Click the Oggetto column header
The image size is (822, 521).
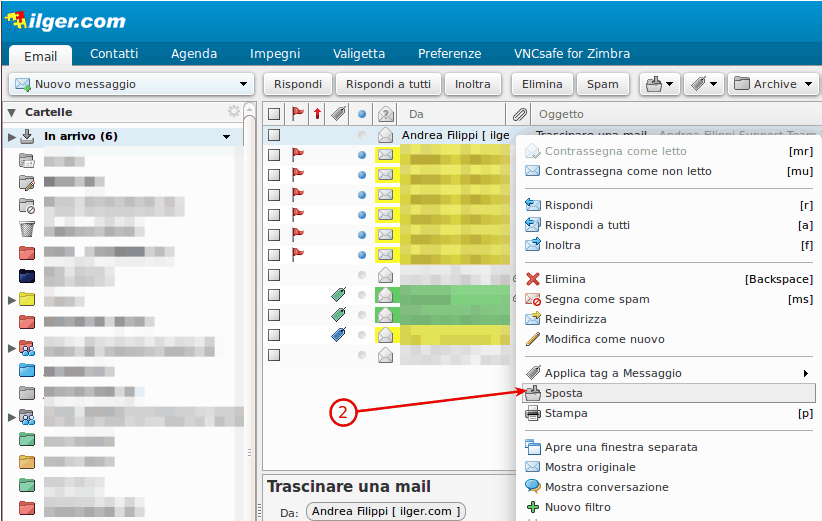561,114
